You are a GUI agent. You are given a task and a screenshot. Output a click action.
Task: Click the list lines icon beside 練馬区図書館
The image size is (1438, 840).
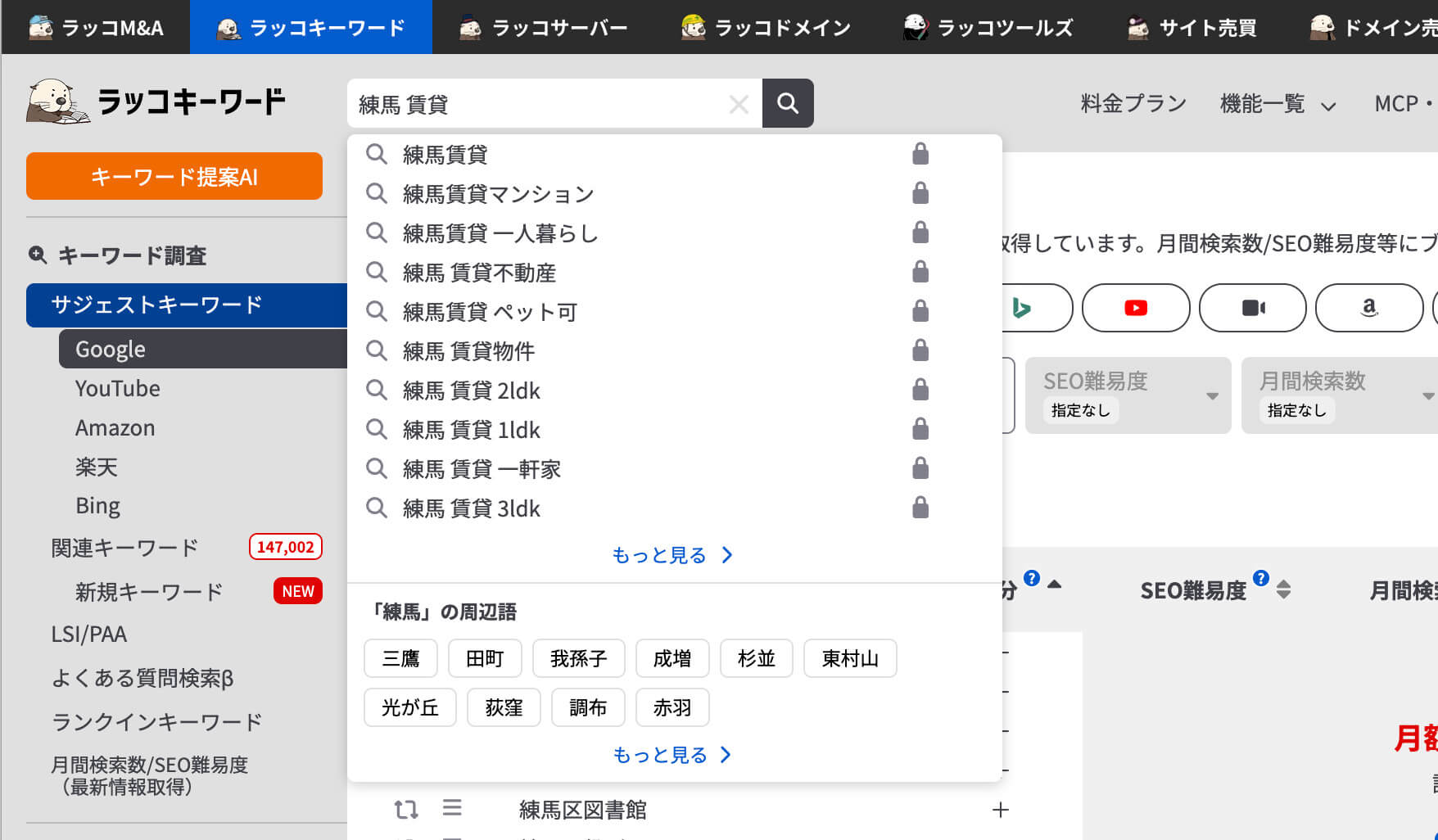452,808
